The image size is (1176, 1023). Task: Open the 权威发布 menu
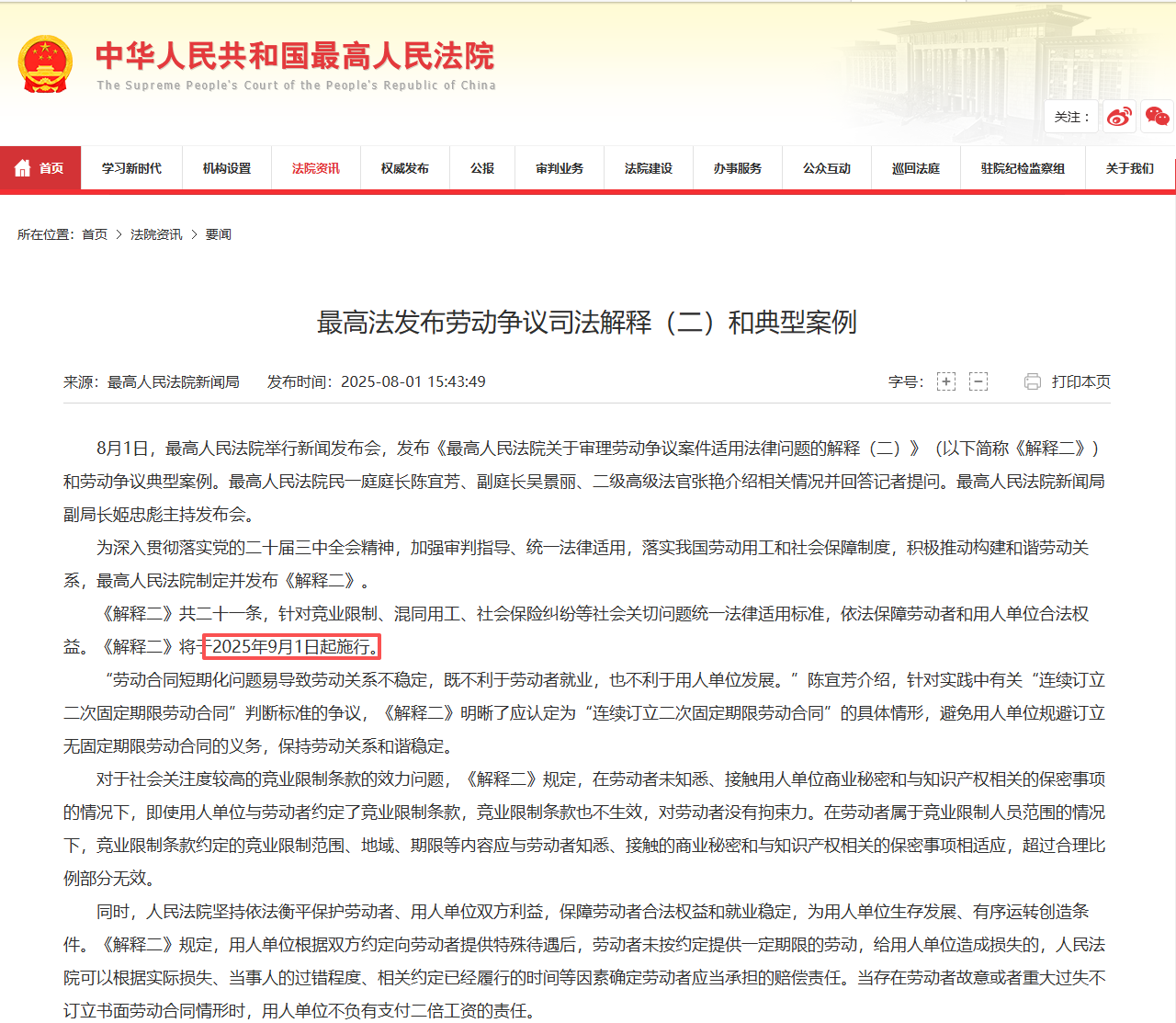click(x=404, y=168)
